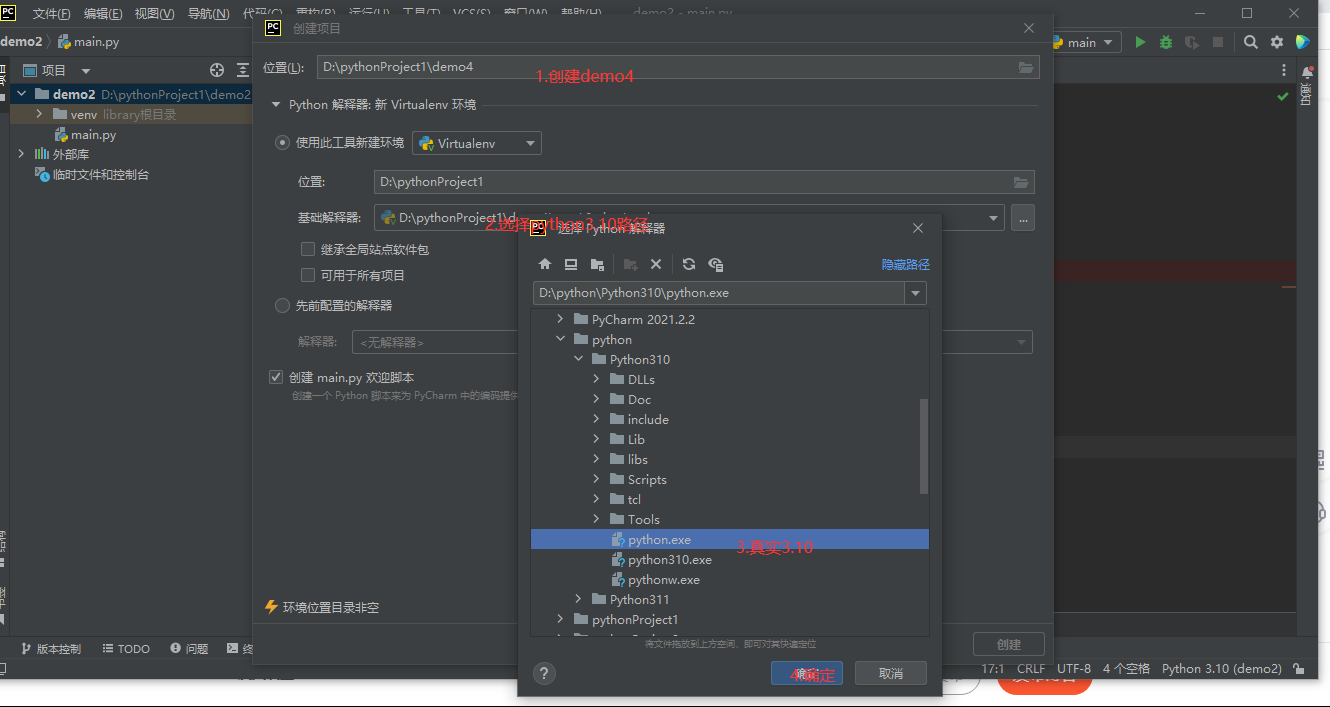This screenshot has height=707, width=1330.
Task: Click the delete (X) icon in chooser toolbar
Action: coord(656,264)
